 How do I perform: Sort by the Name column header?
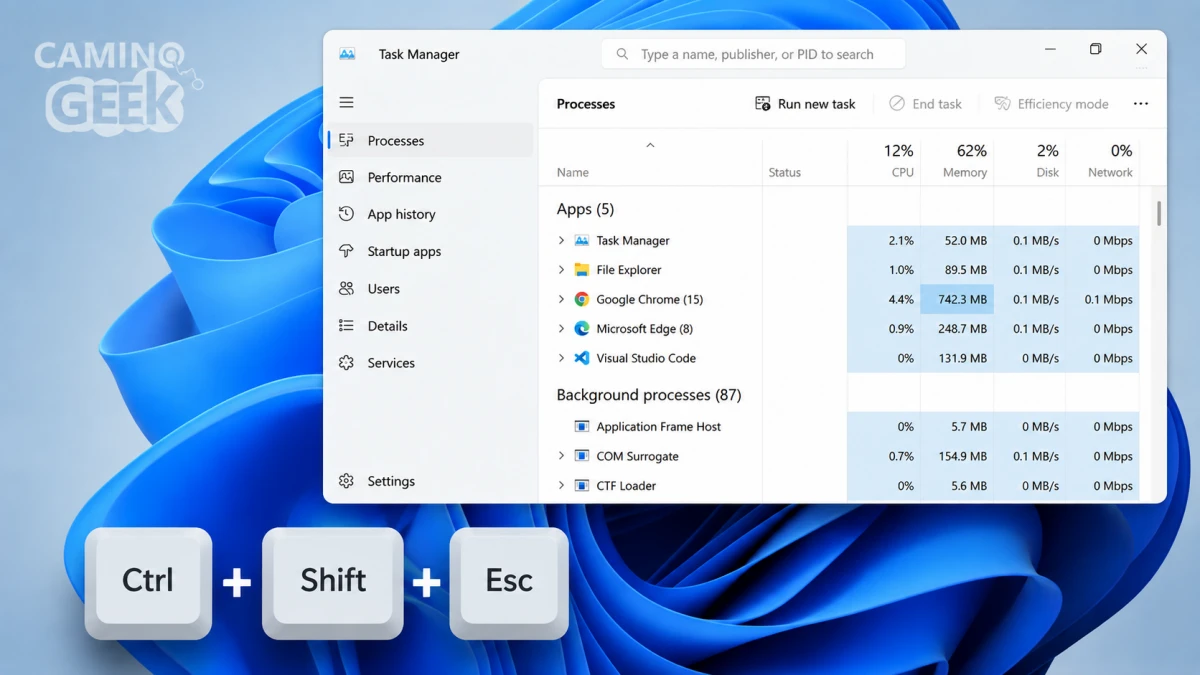(x=650, y=161)
